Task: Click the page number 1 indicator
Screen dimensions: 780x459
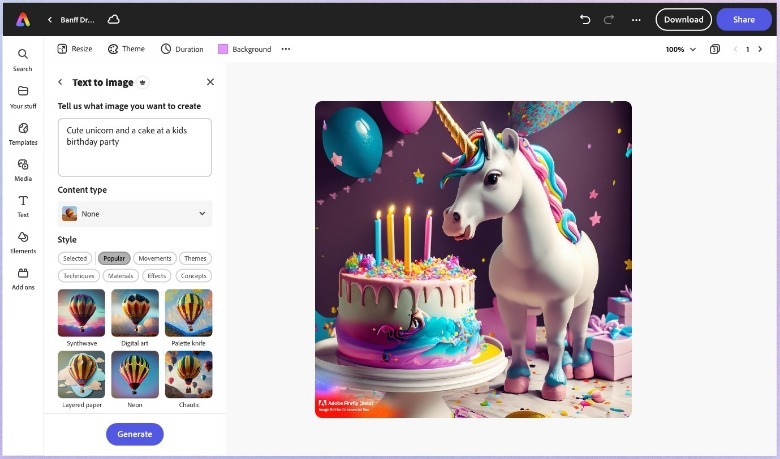Action: pos(748,49)
